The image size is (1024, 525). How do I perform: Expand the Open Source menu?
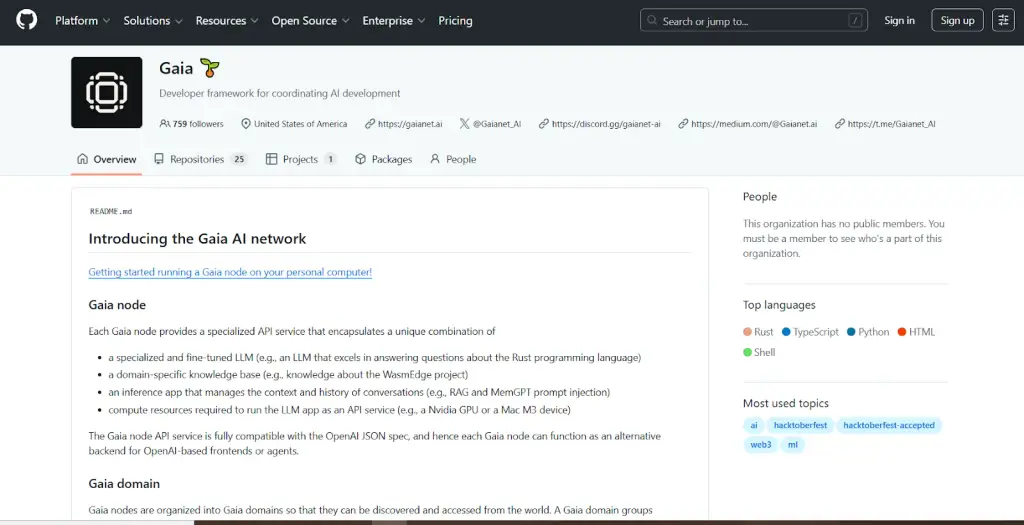tap(310, 21)
